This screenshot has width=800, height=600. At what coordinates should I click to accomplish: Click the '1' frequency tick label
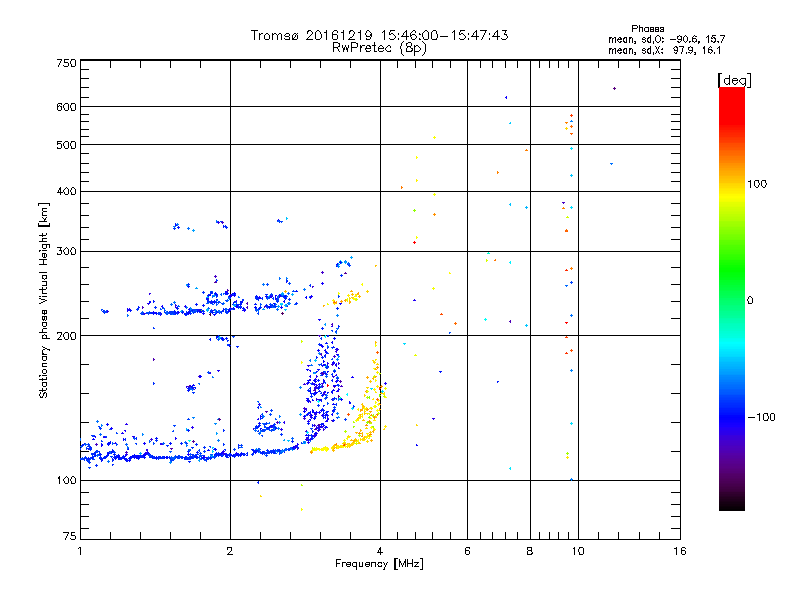tap(80, 551)
